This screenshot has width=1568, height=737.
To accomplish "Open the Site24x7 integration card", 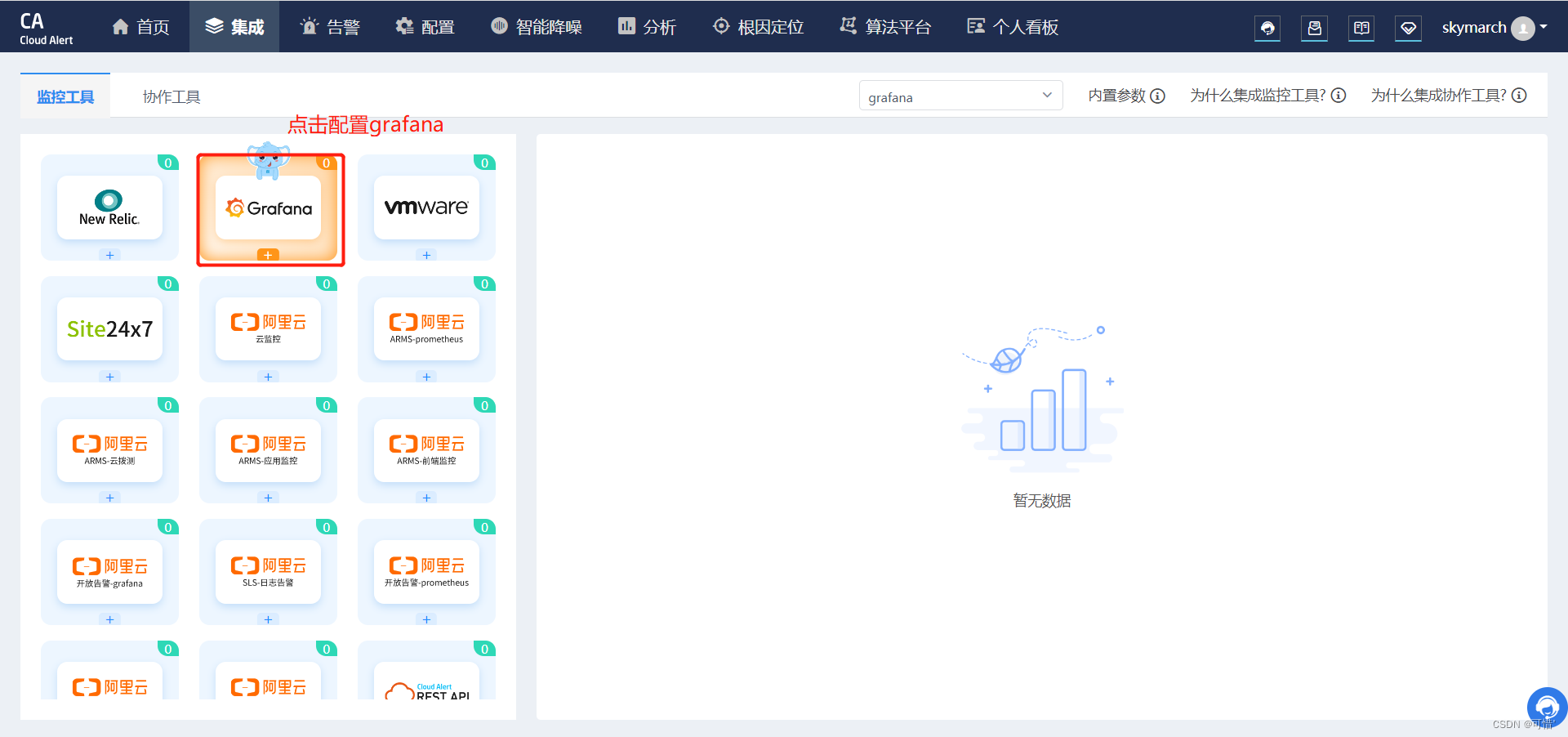I will [109, 328].
